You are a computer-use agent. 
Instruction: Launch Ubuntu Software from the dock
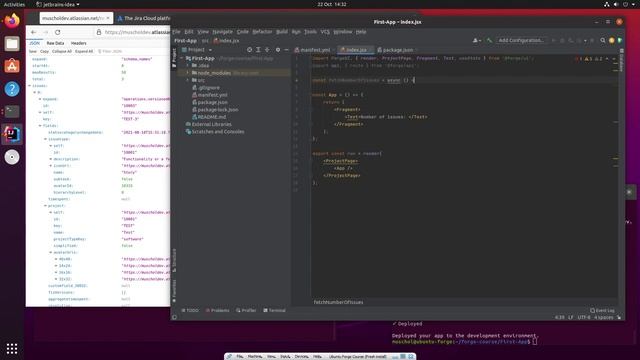[x=12, y=66]
